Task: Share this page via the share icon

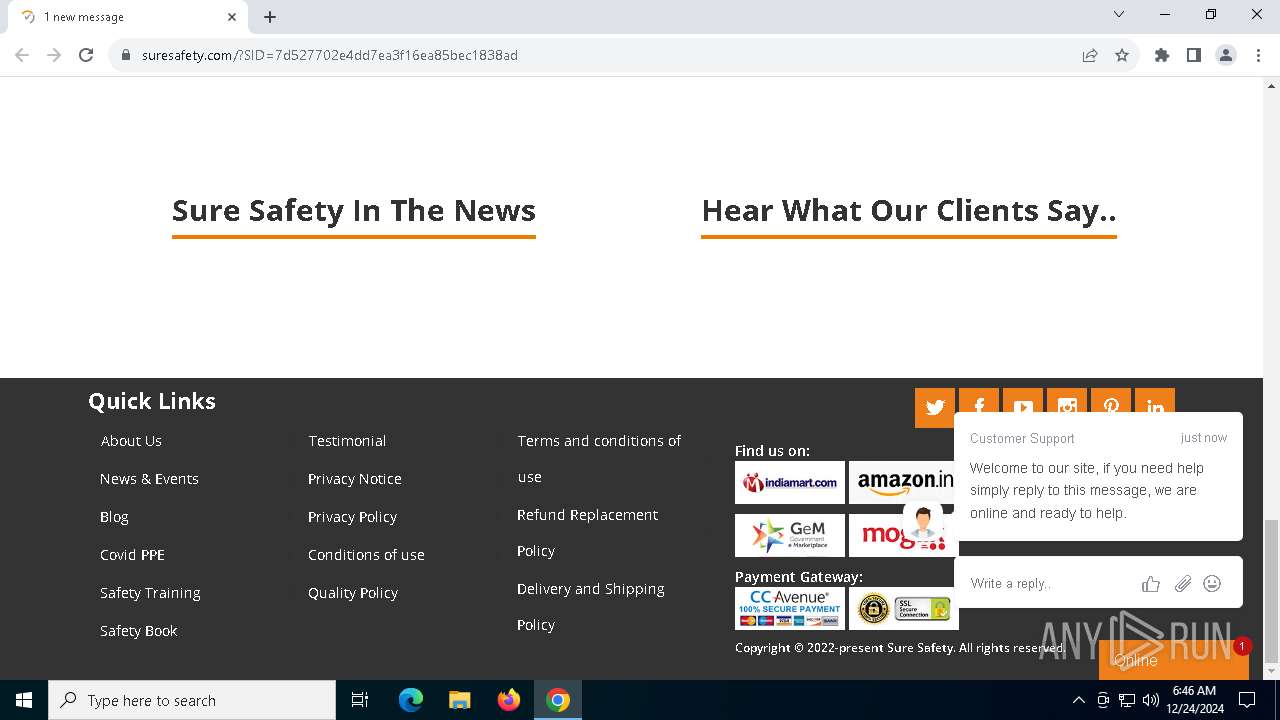Action: point(1090,55)
